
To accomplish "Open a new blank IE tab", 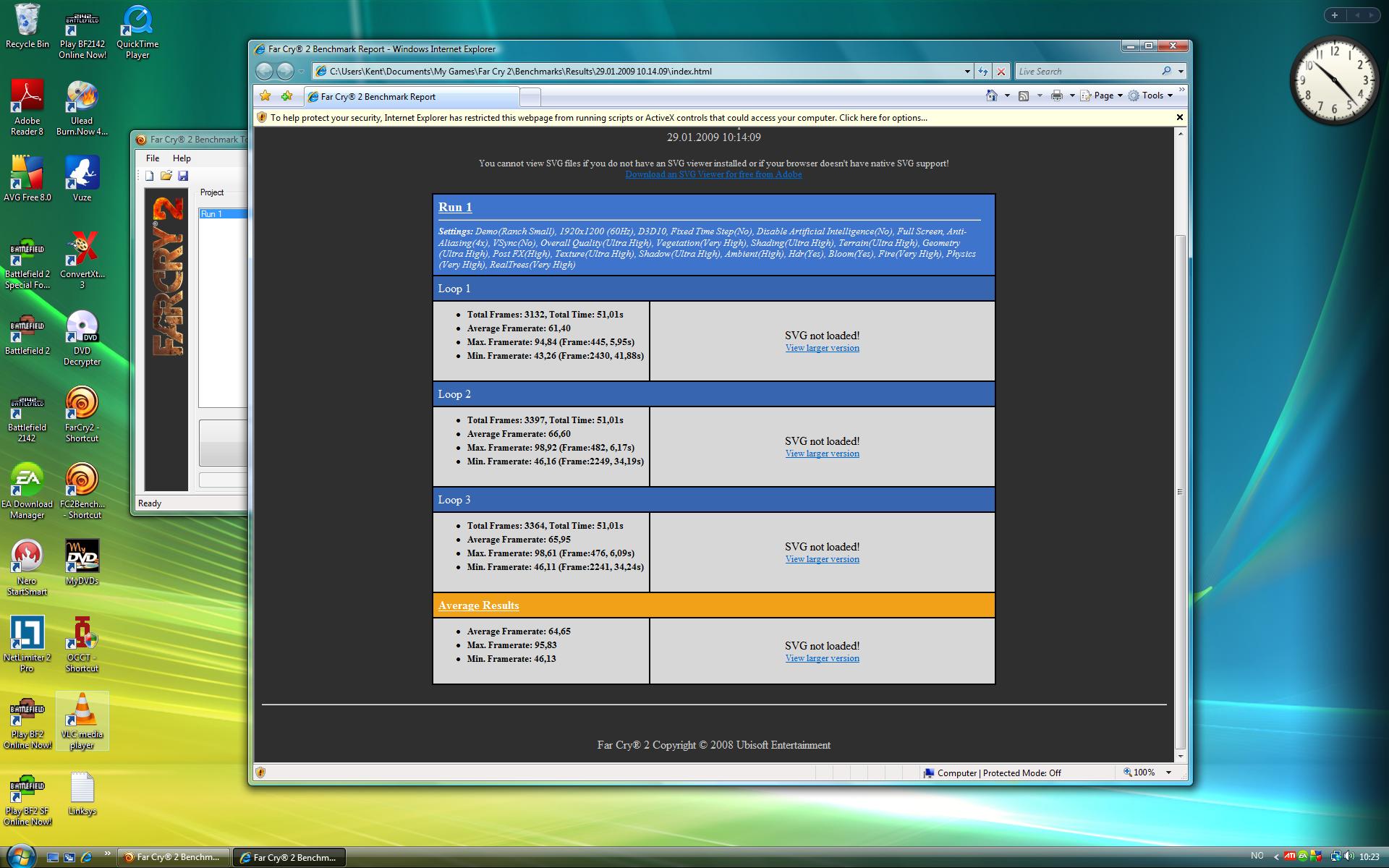I will [x=530, y=96].
